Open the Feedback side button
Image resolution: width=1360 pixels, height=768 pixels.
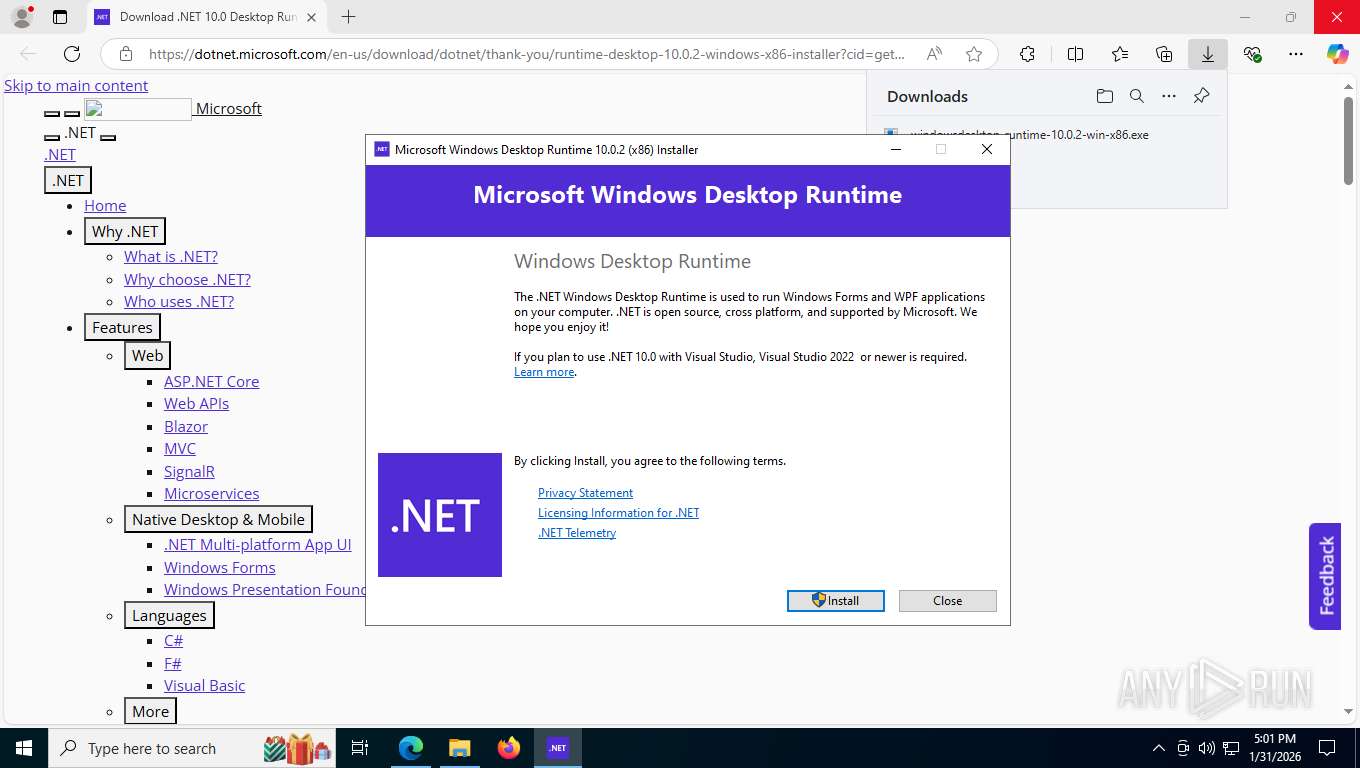coord(1325,576)
